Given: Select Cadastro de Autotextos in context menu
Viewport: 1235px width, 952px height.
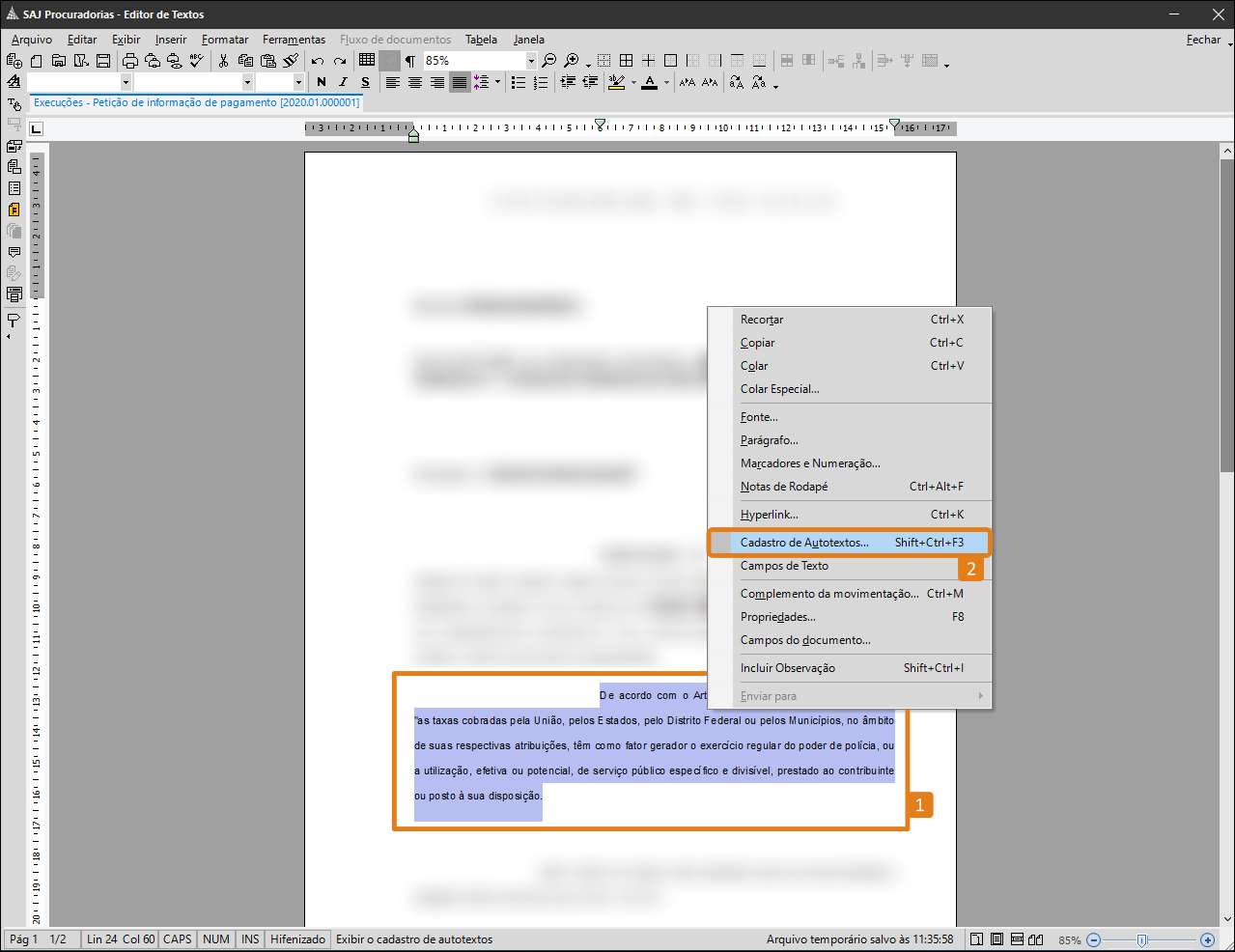Looking at the screenshot, I should [804, 543].
